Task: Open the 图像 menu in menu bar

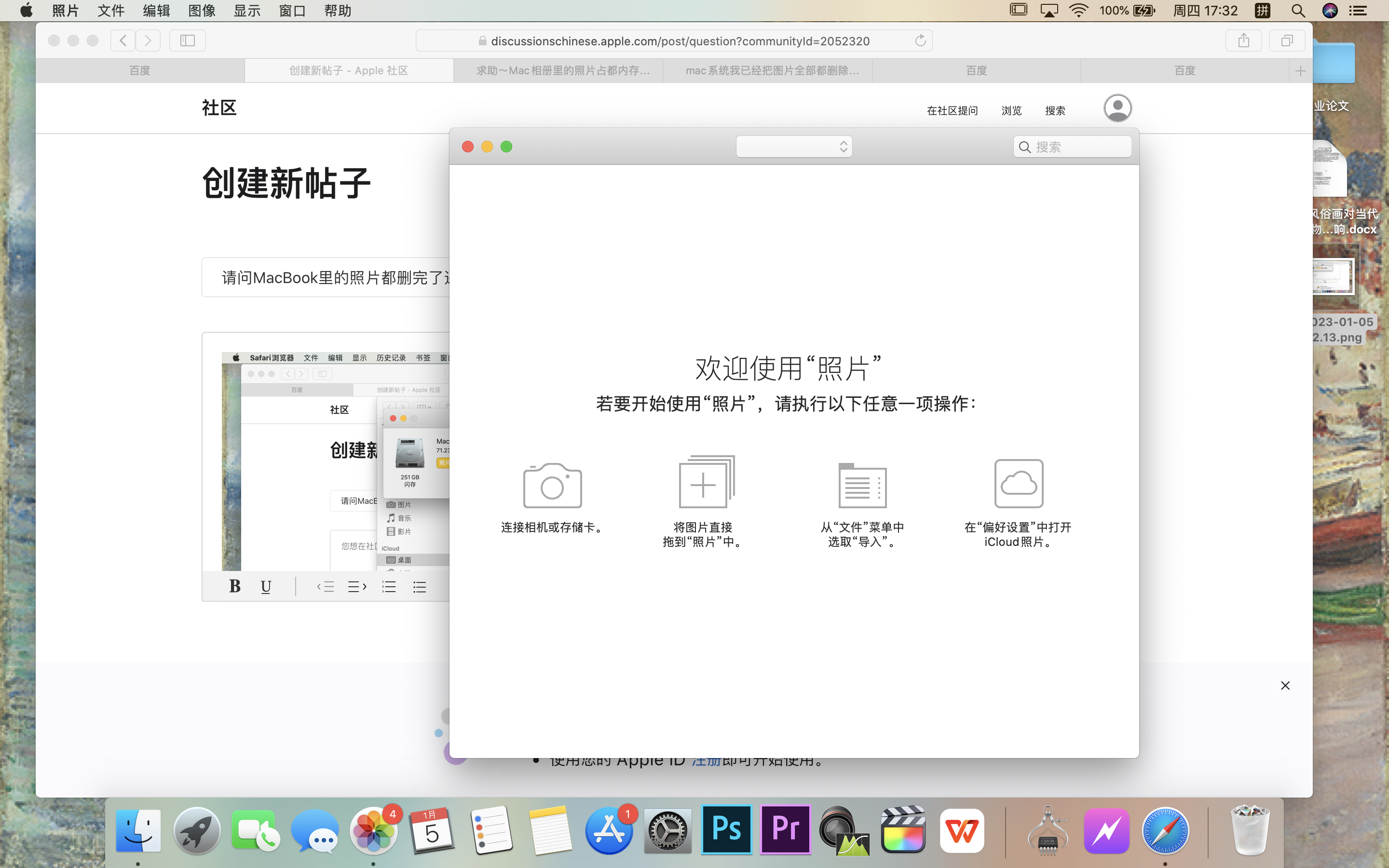Action: (x=202, y=10)
